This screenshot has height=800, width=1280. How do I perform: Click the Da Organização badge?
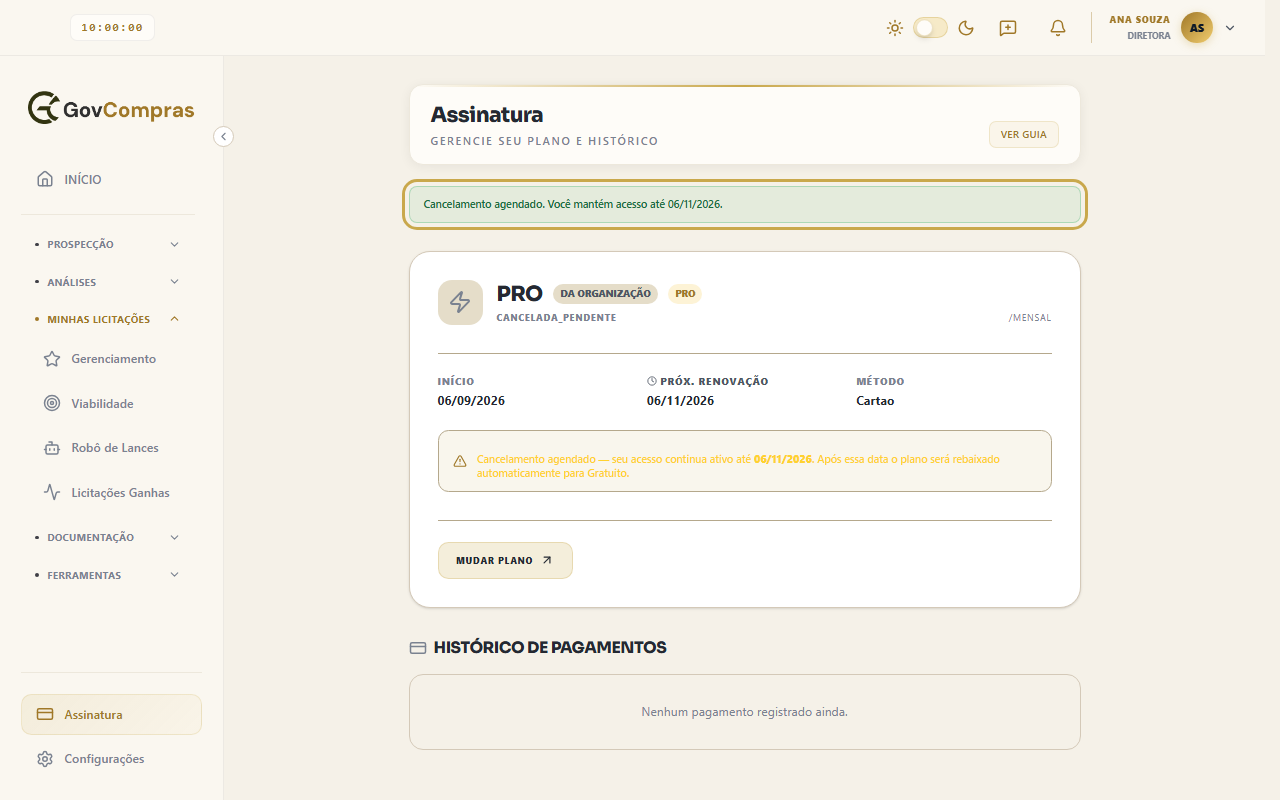(x=605, y=294)
